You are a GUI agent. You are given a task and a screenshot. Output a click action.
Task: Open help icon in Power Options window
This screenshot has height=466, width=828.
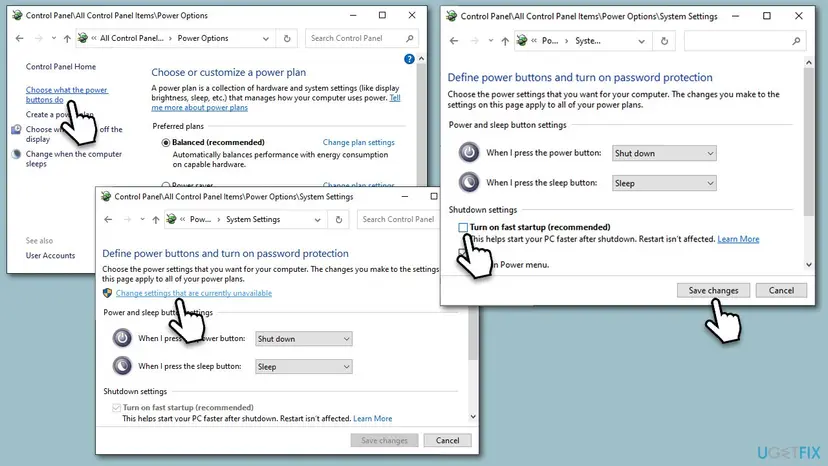coord(409,59)
